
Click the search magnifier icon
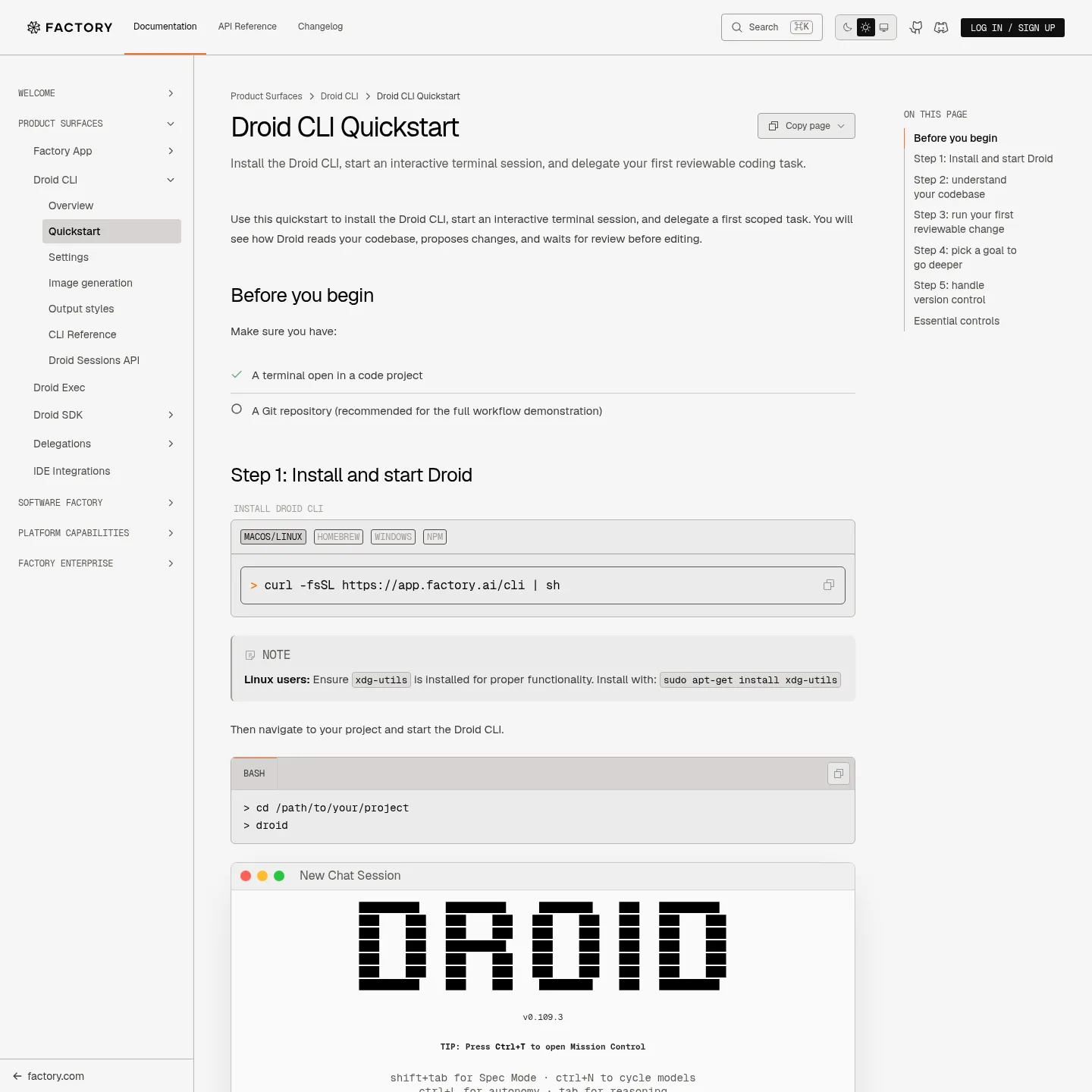point(736,27)
